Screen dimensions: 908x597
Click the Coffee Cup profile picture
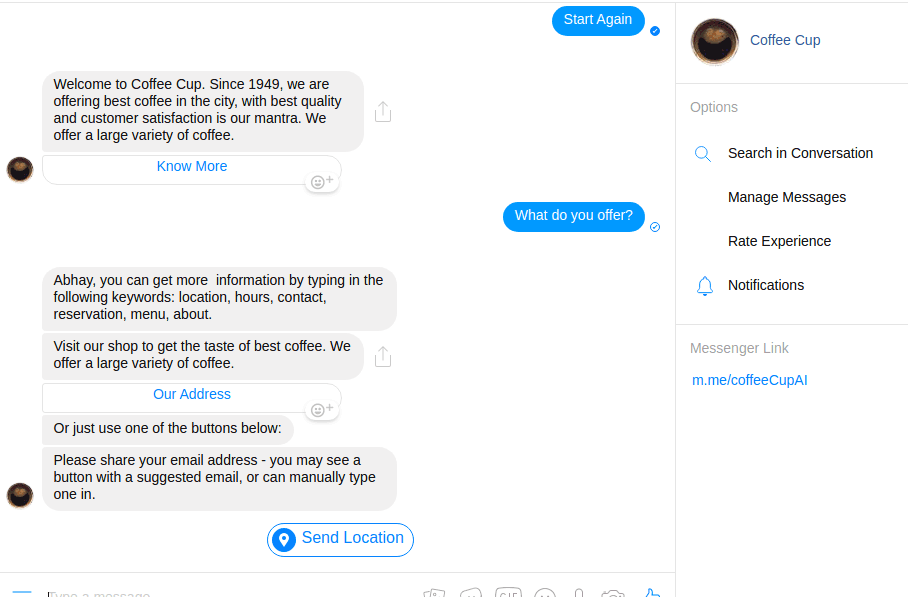point(715,41)
